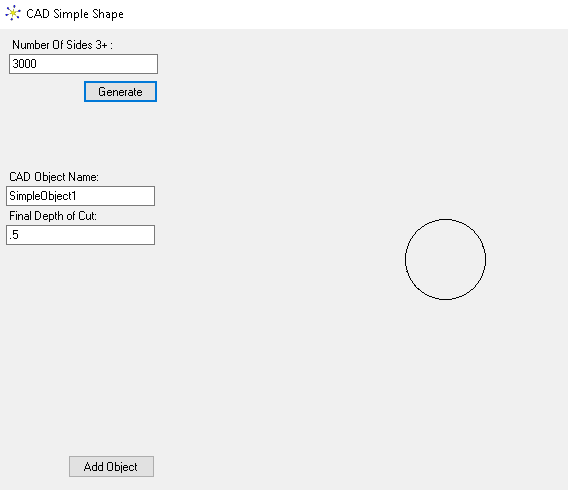Click the CAD Simple Shape window icon
568x490 pixels.
(13, 13)
